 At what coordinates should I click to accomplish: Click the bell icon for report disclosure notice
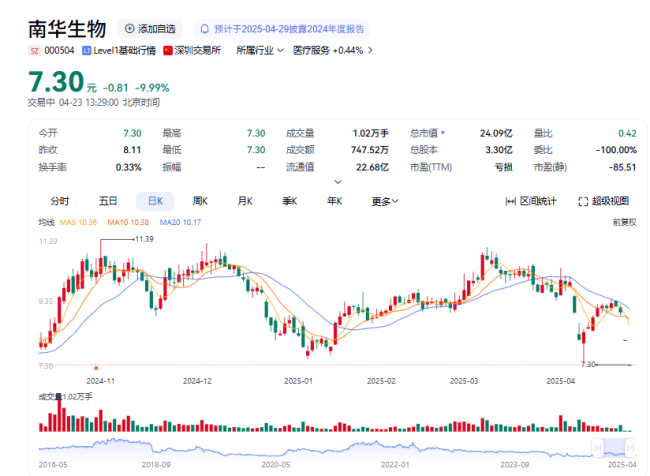[x=206, y=29]
